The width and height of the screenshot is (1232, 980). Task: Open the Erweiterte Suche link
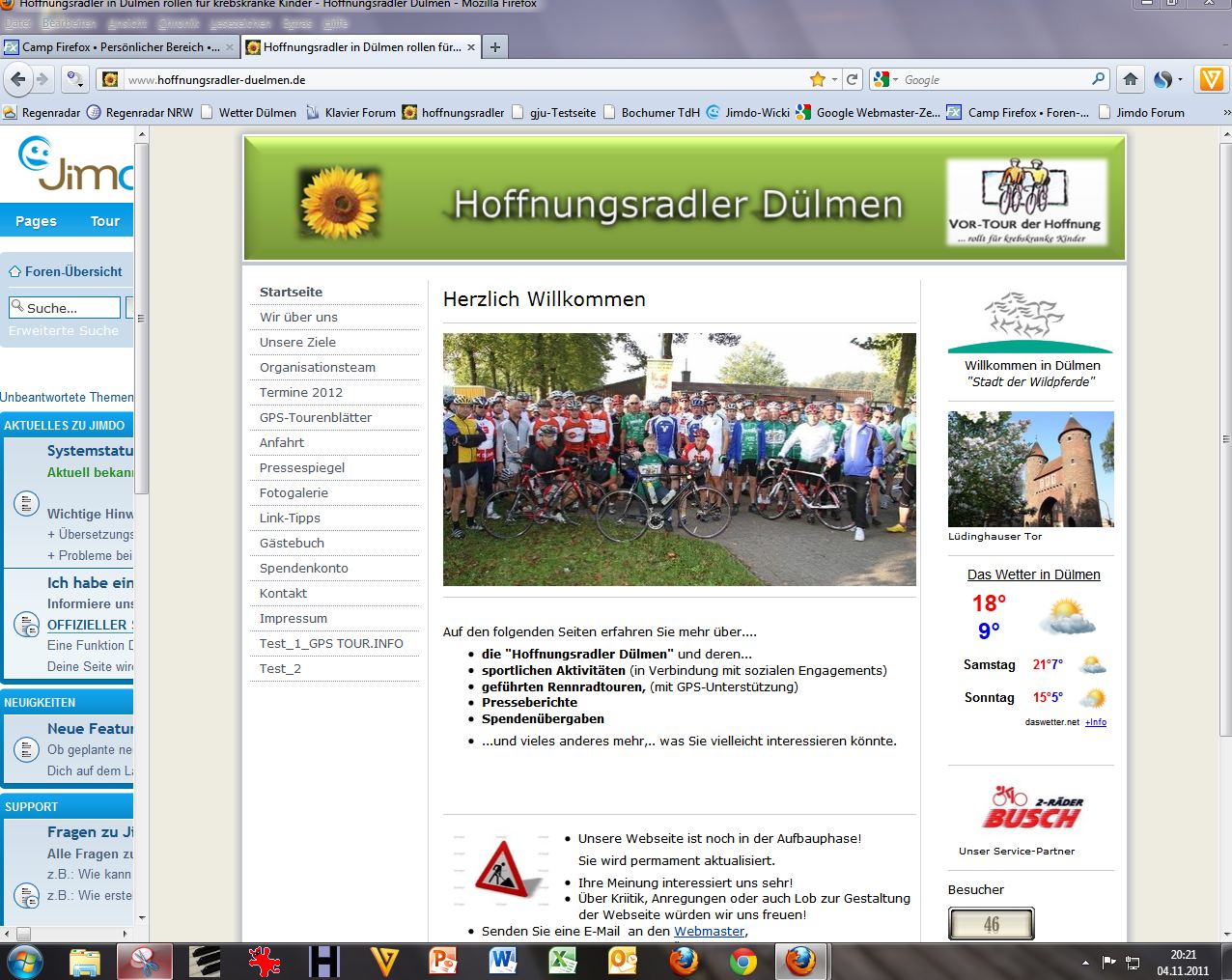64,330
